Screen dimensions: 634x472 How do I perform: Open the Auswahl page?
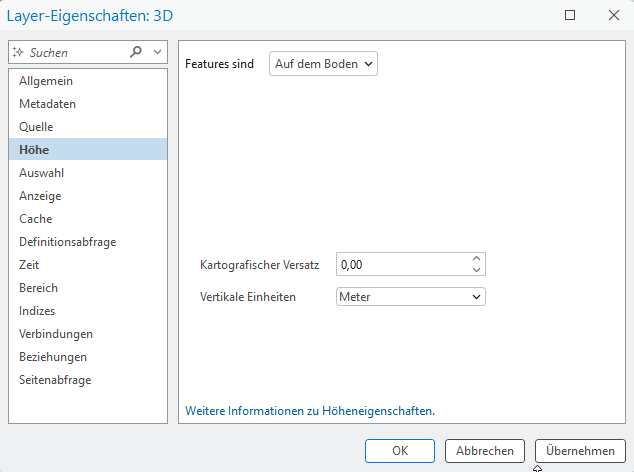tap(88, 173)
